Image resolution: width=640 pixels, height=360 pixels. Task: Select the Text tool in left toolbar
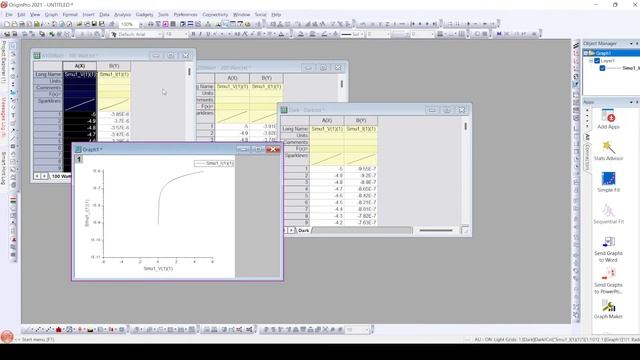point(13,116)
